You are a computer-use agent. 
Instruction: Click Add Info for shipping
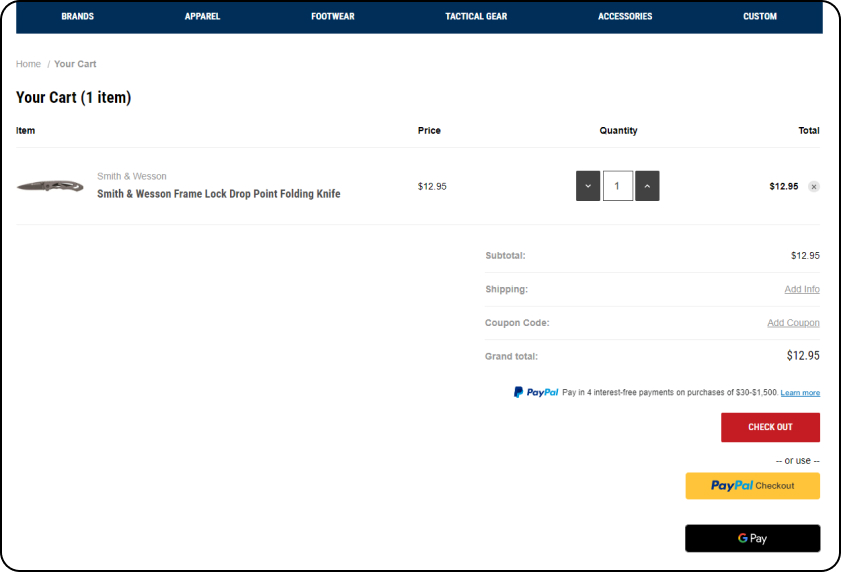[x=802, y=289]
